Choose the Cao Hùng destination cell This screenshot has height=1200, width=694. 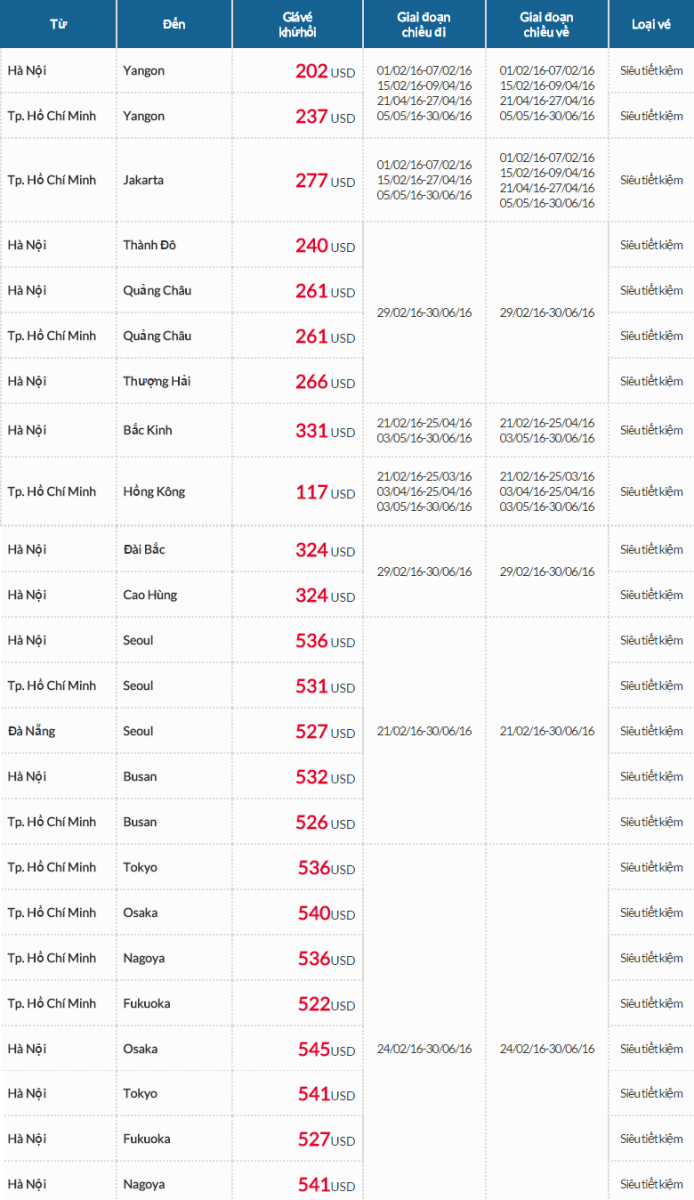click(x=150, y=595)
